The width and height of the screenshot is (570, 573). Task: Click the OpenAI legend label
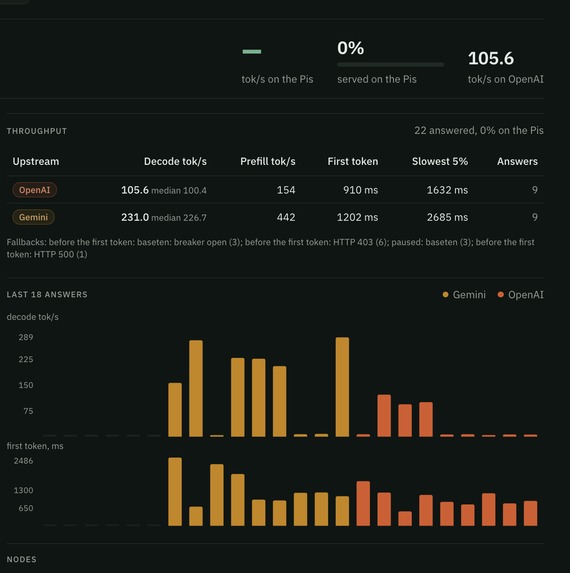(x=526, y=295)
